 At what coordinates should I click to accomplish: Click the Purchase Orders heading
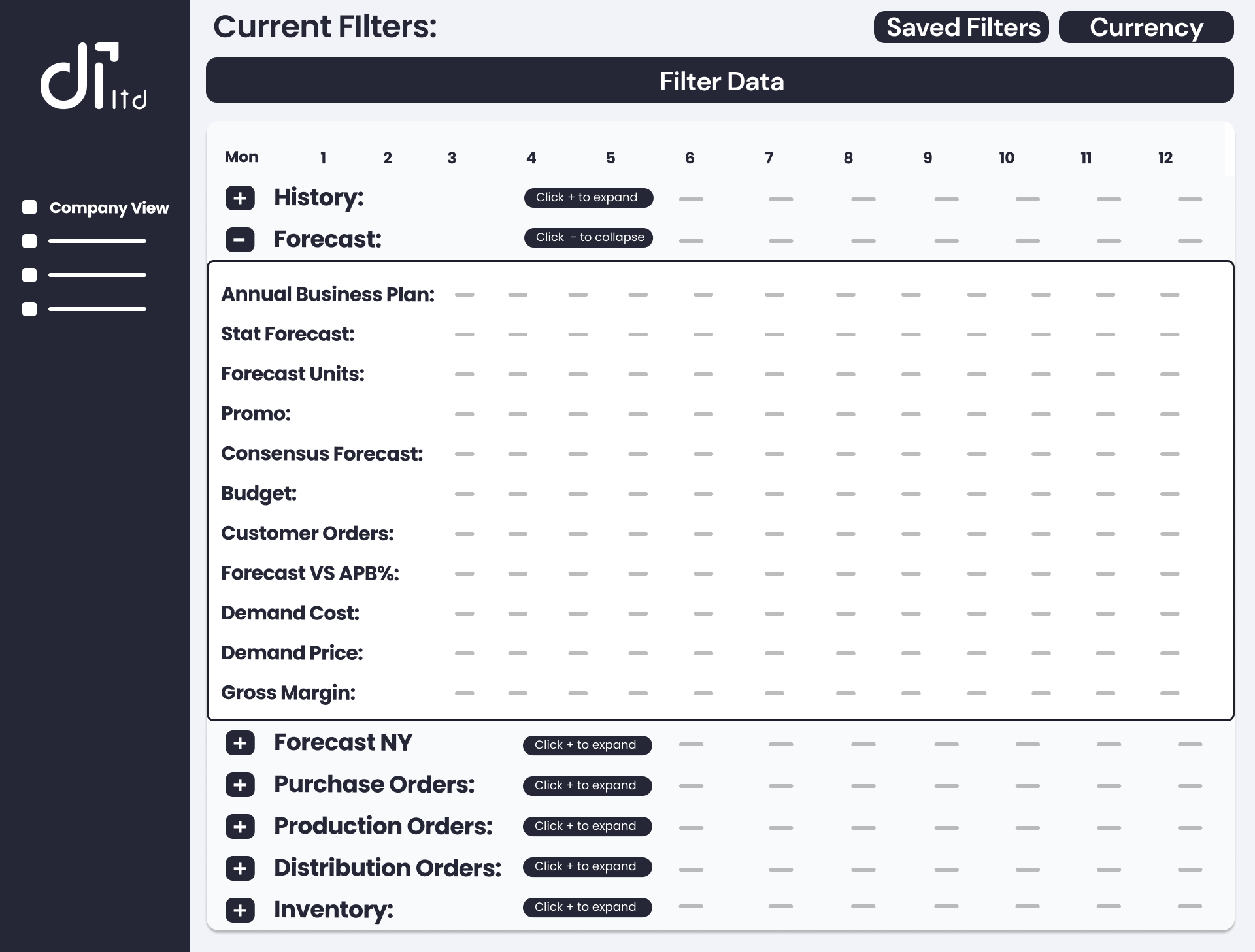click(x=375, y=785)
